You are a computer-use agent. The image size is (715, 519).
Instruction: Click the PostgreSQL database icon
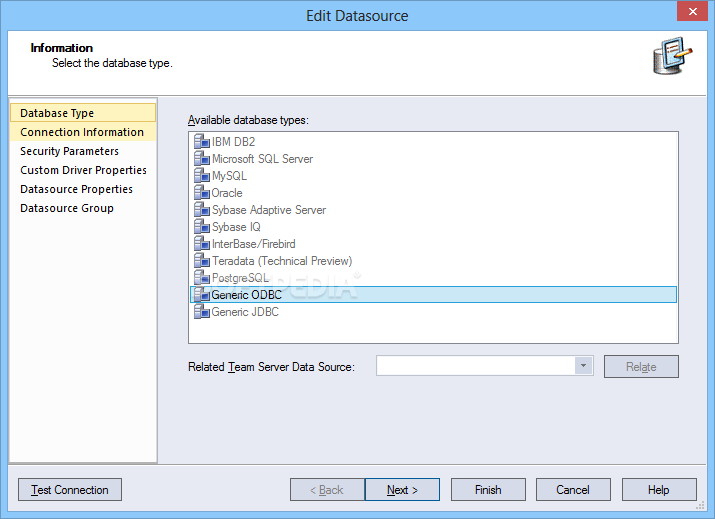[201, 278]
